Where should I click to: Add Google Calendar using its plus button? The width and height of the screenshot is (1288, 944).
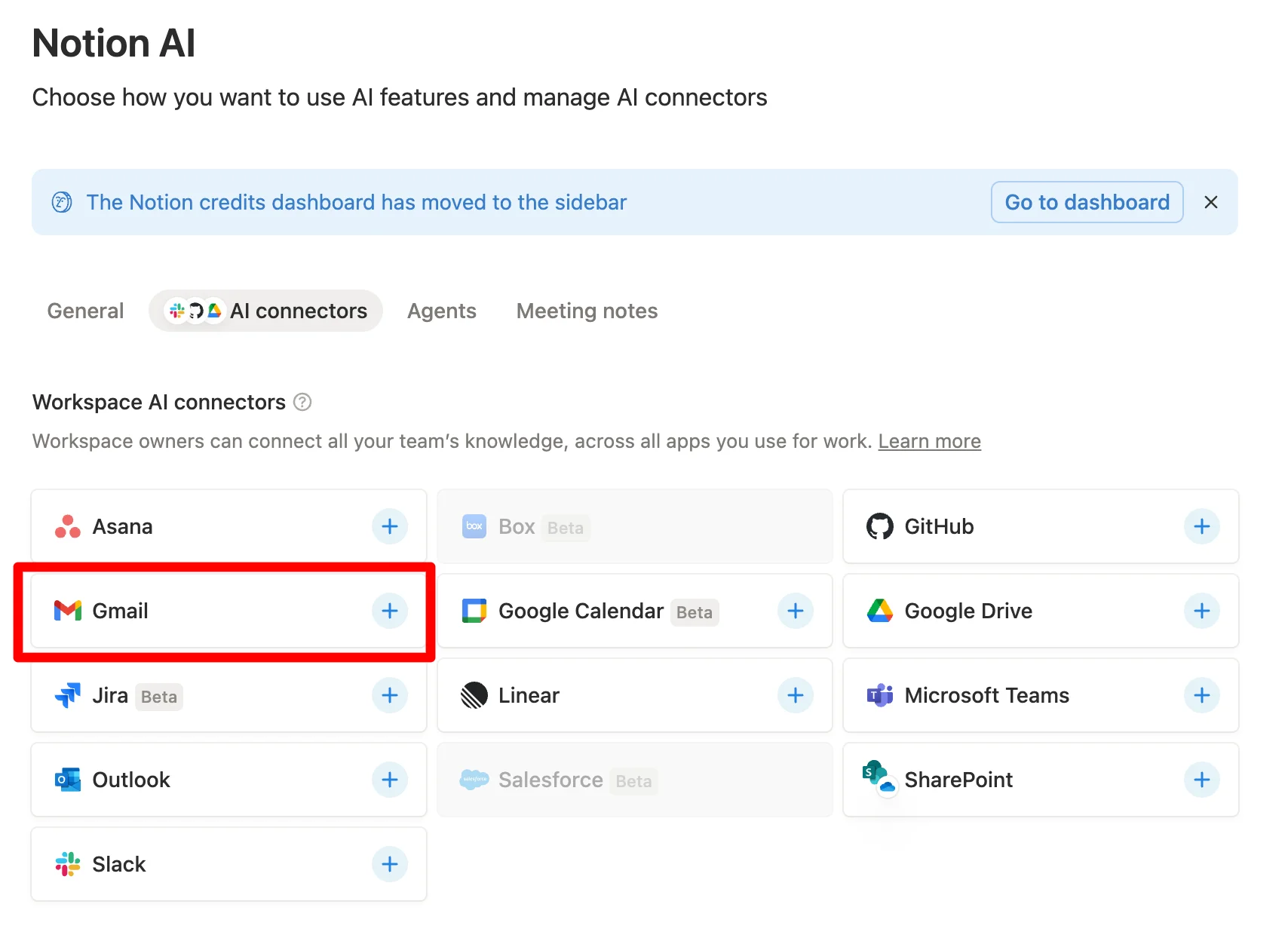coord(796,611)
